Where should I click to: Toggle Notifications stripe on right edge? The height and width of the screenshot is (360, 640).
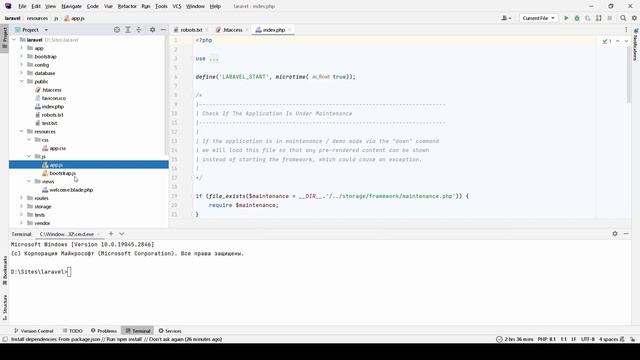pos(635,45)
